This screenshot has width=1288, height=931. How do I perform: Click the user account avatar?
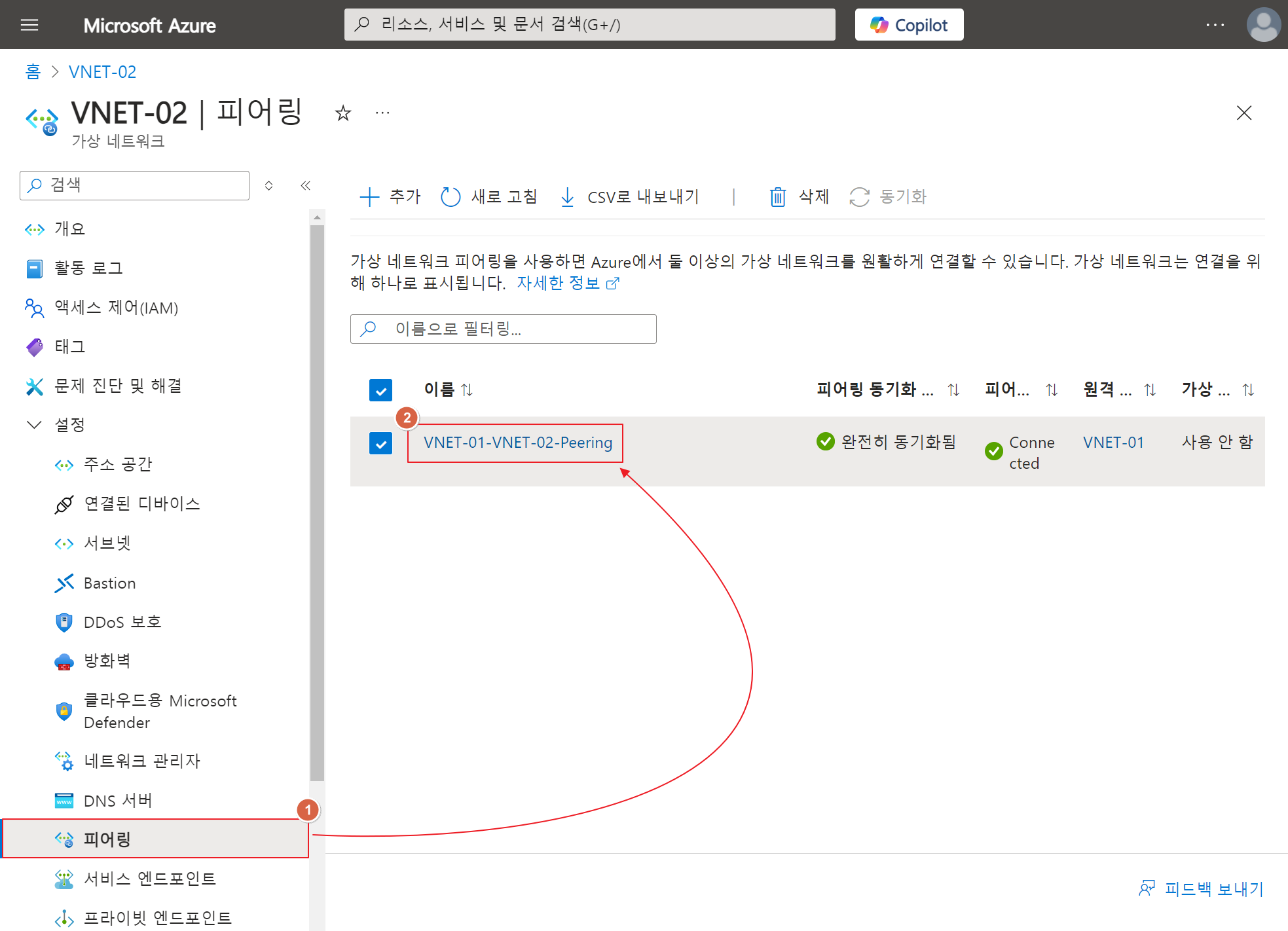click(1262, 25)
